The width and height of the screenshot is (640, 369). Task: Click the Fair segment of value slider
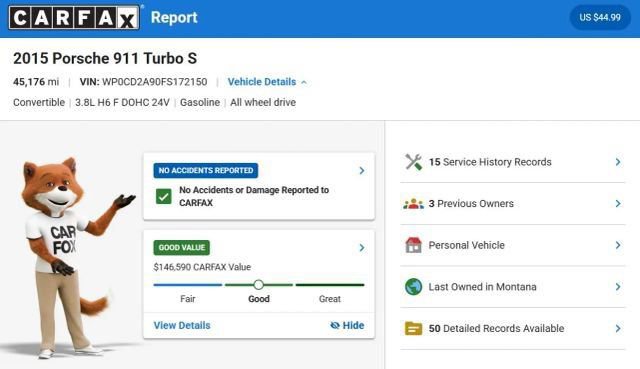click(188, 285)
